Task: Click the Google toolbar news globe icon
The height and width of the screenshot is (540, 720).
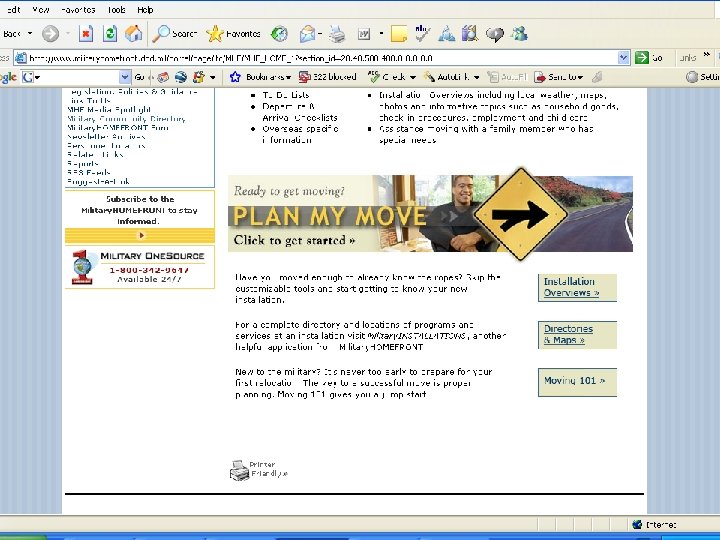Action: pyautogui.click(x=180, y=77)
